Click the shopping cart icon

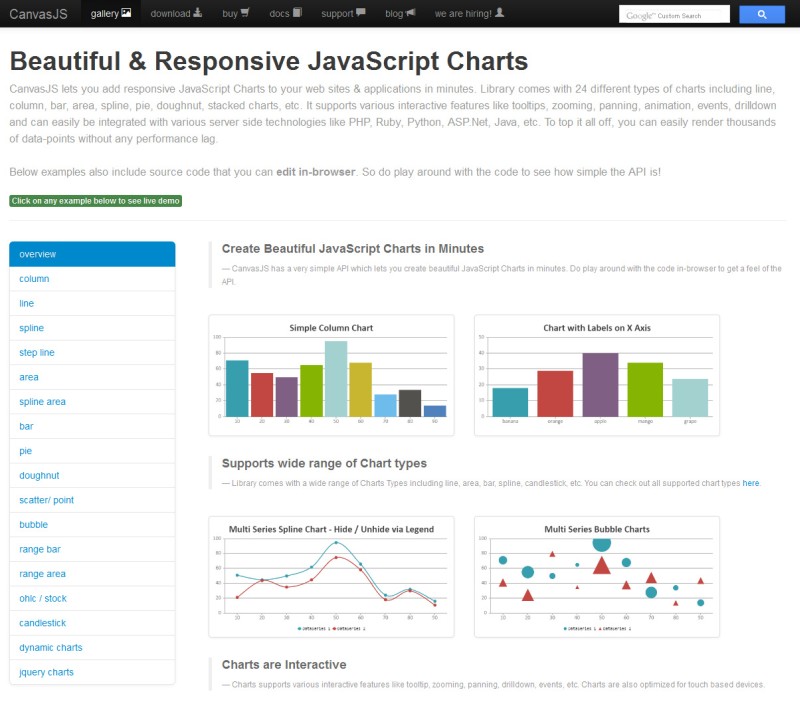pos(244,12)
